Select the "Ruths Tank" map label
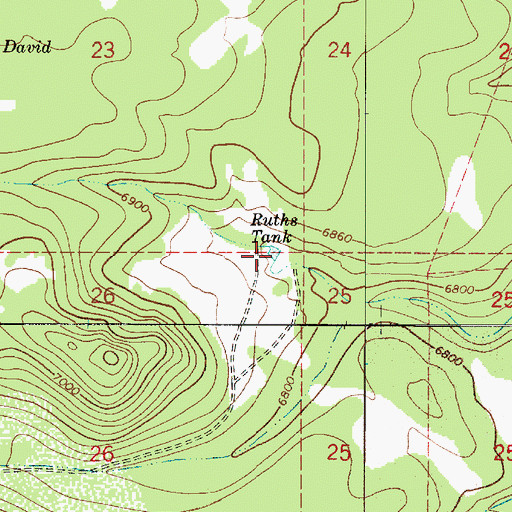The image size is (512, 512). coord(274,229)
